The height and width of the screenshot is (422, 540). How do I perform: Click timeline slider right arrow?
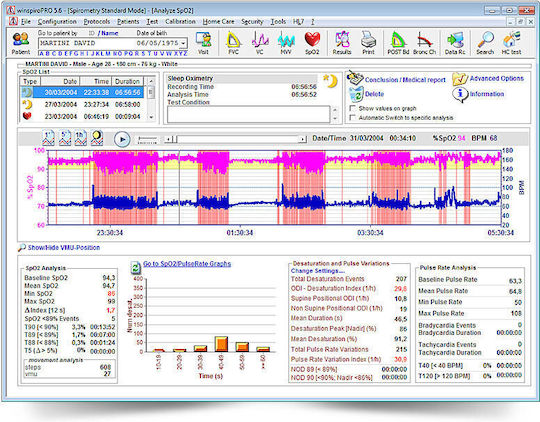[303, 139]
